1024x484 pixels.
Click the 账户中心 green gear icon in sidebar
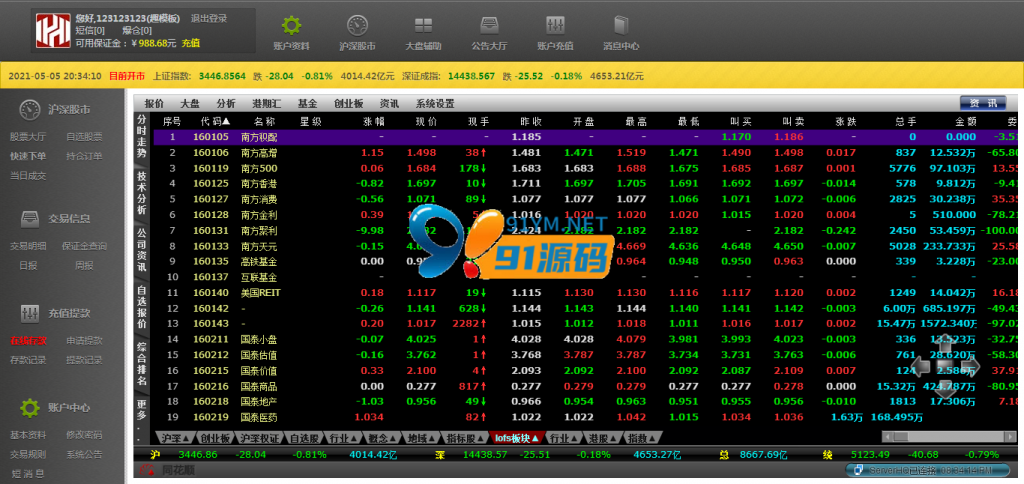pos(29,408)
